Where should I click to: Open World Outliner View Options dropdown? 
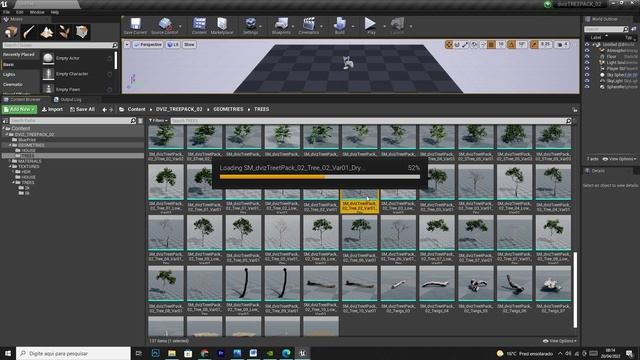tap(619, 159)
